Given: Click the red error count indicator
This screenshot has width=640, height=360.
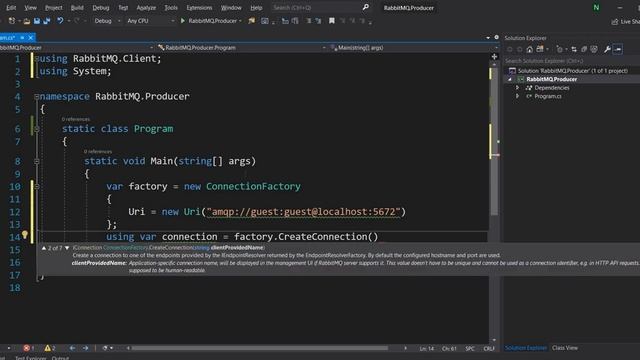Looking at the screenshot, I should pyautogui.click(x=29, y=348).
